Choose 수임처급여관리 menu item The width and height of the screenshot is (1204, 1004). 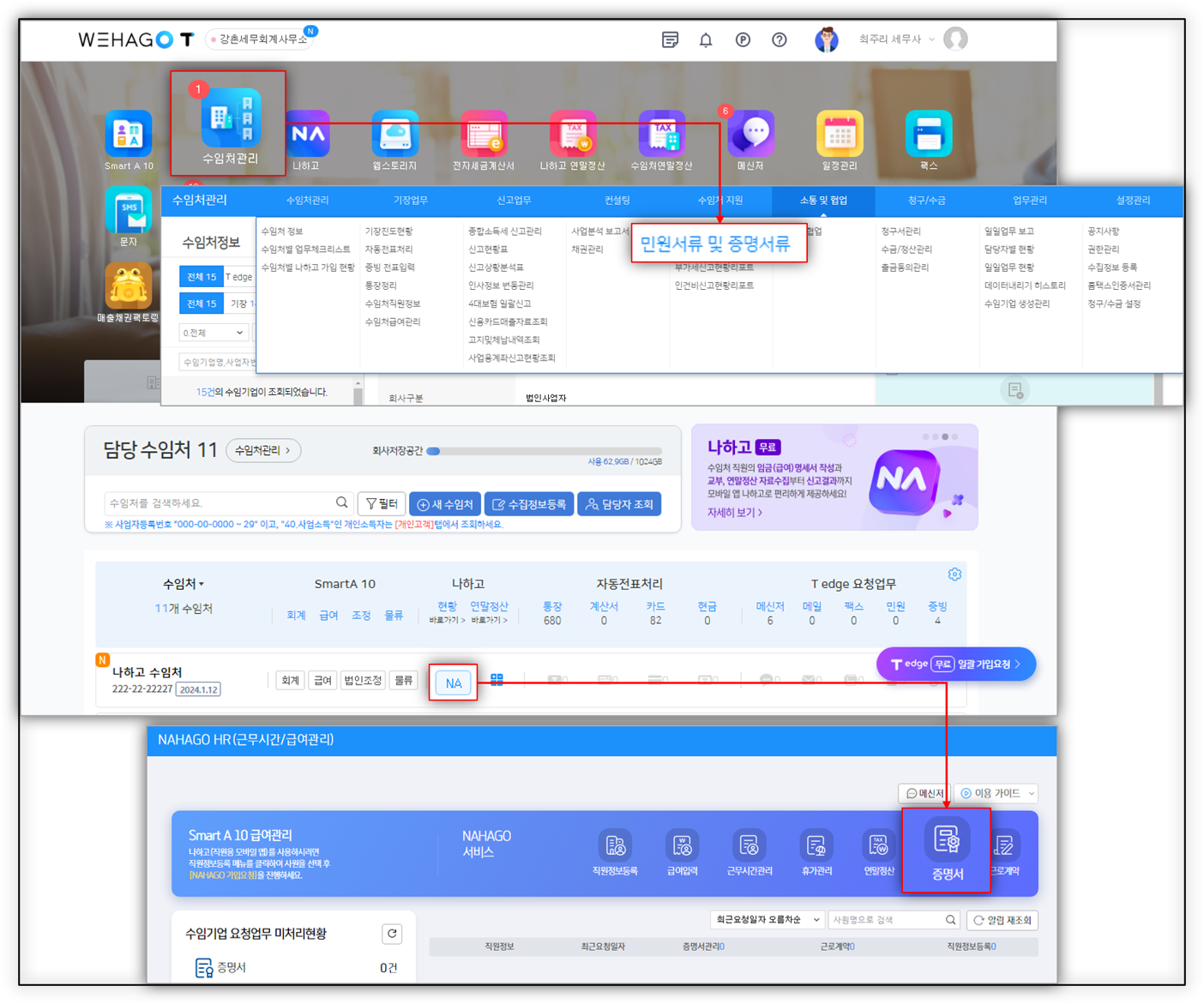tap(393, 322)
